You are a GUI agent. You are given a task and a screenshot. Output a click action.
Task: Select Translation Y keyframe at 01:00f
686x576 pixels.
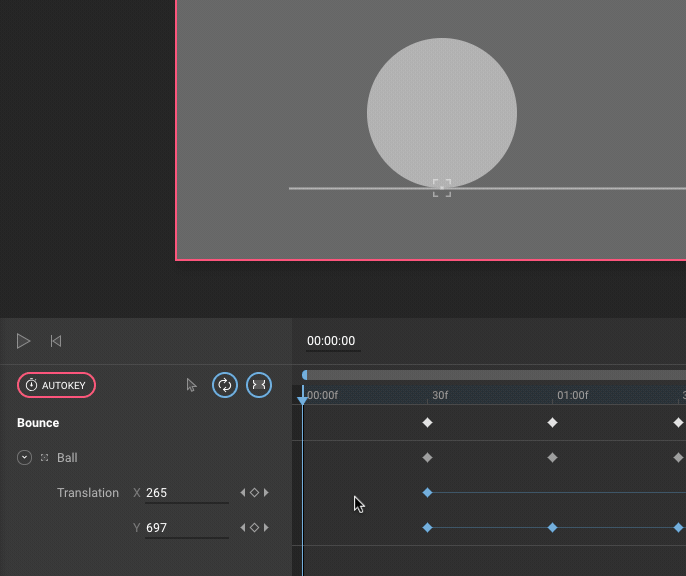click(x=553, y=528)
